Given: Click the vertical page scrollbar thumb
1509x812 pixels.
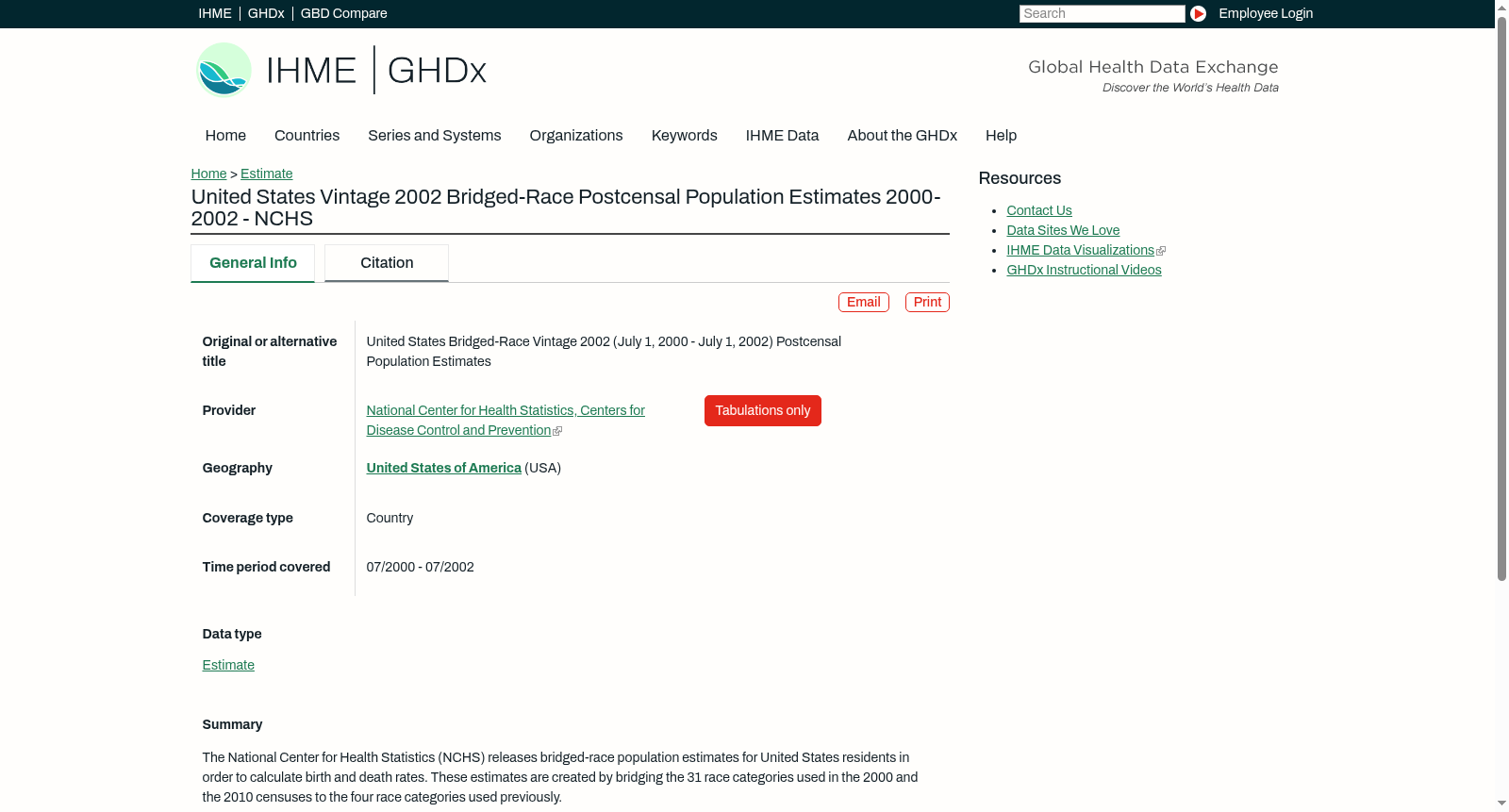Looking at the screenshot, I should [1501, 297].
